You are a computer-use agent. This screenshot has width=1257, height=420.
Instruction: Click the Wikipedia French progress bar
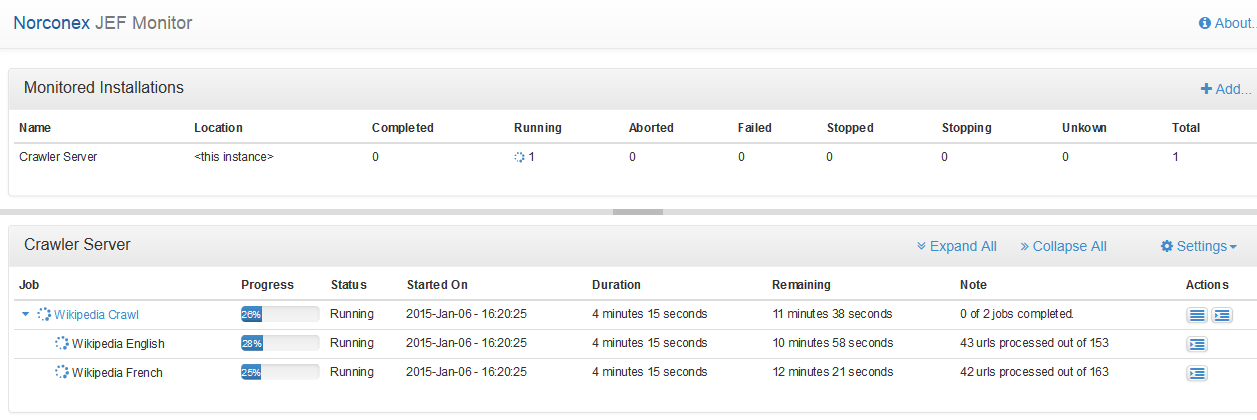[x=279, y=373]
